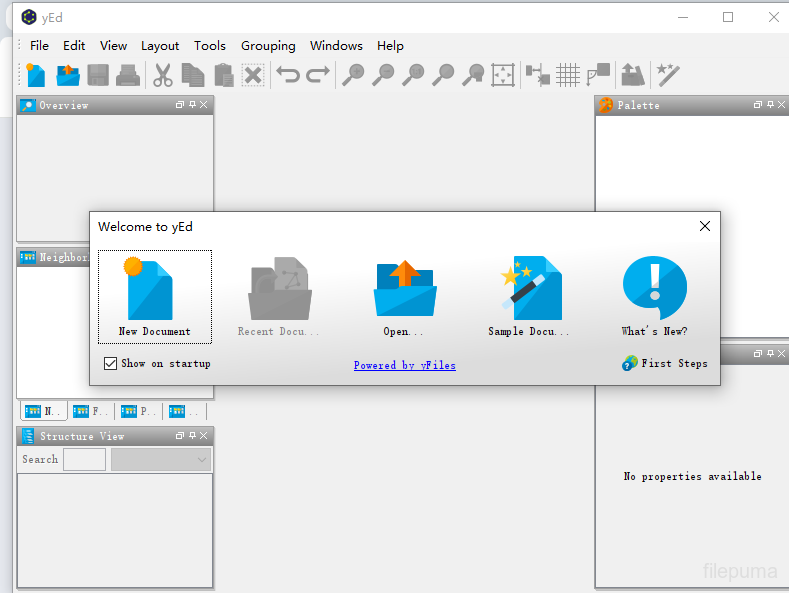Pin the Overview panel
Screen dimensions: 789x593
[x=192, y=105]
